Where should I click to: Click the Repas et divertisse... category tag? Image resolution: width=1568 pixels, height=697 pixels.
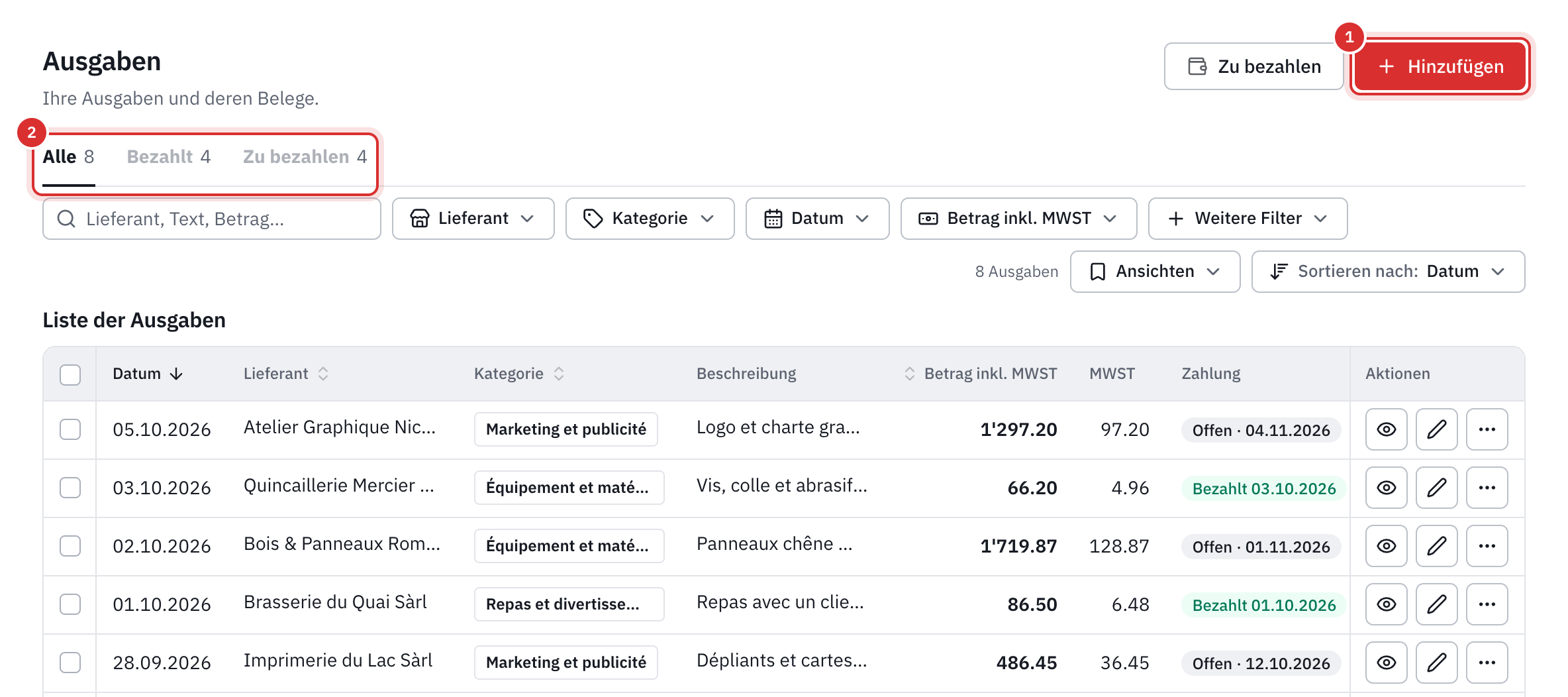click(x=569, y=604)
